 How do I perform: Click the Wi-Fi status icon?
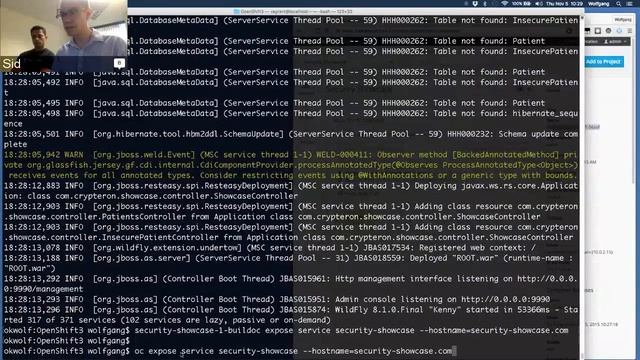pyautogui.click(x=504, y=4)
